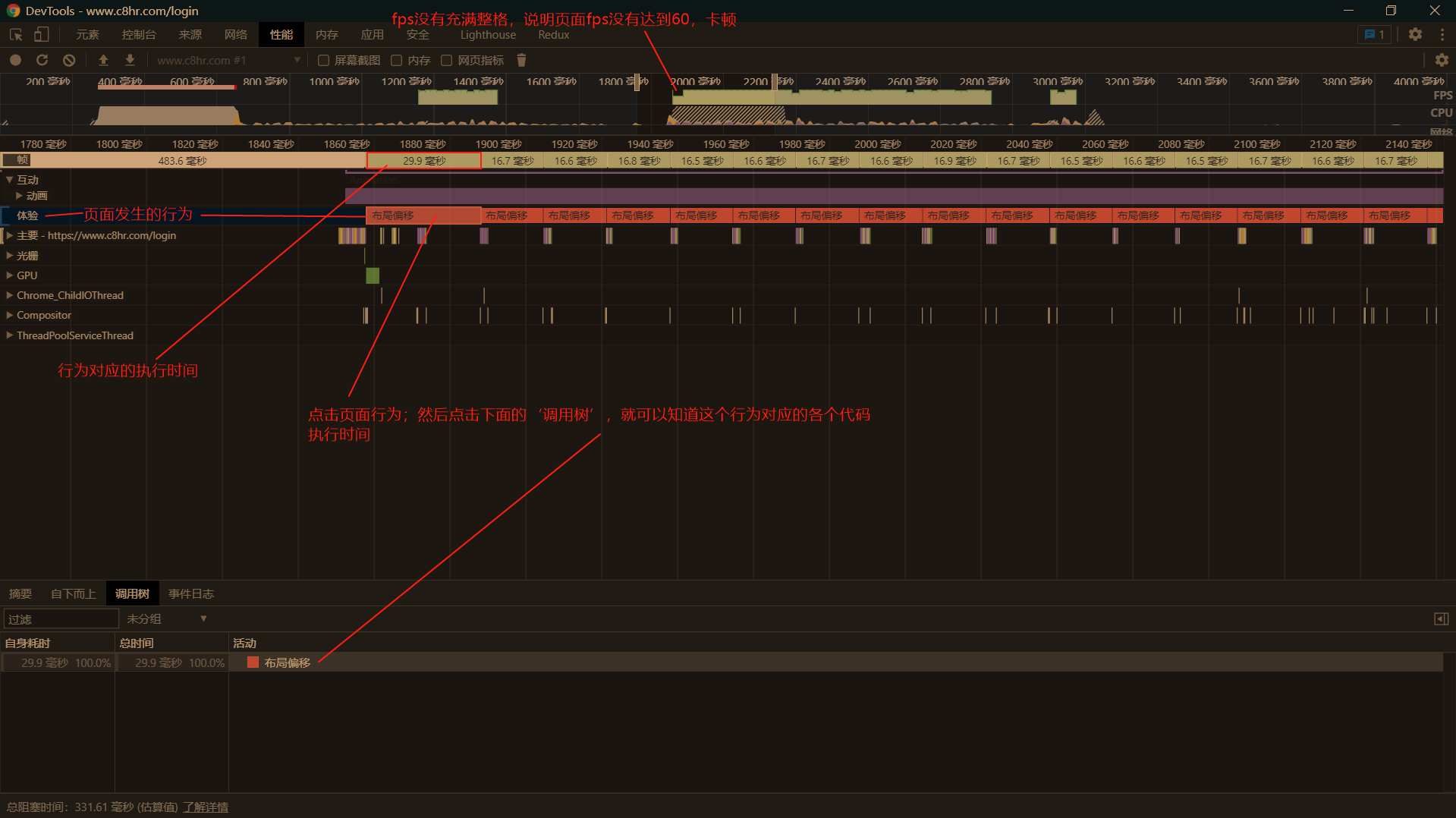Click the trash can collect garbage icon
This screenshot has height=818, width=1456.
[x=521, y=60]
